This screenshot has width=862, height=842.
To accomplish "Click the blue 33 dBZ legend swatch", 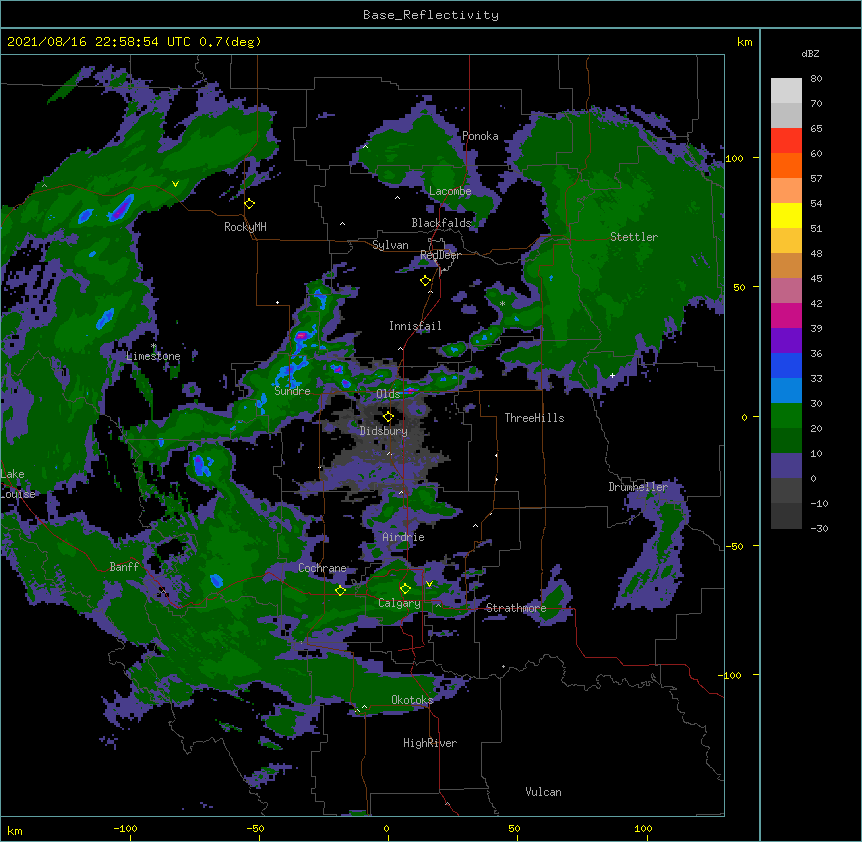I will click(786, 365).
